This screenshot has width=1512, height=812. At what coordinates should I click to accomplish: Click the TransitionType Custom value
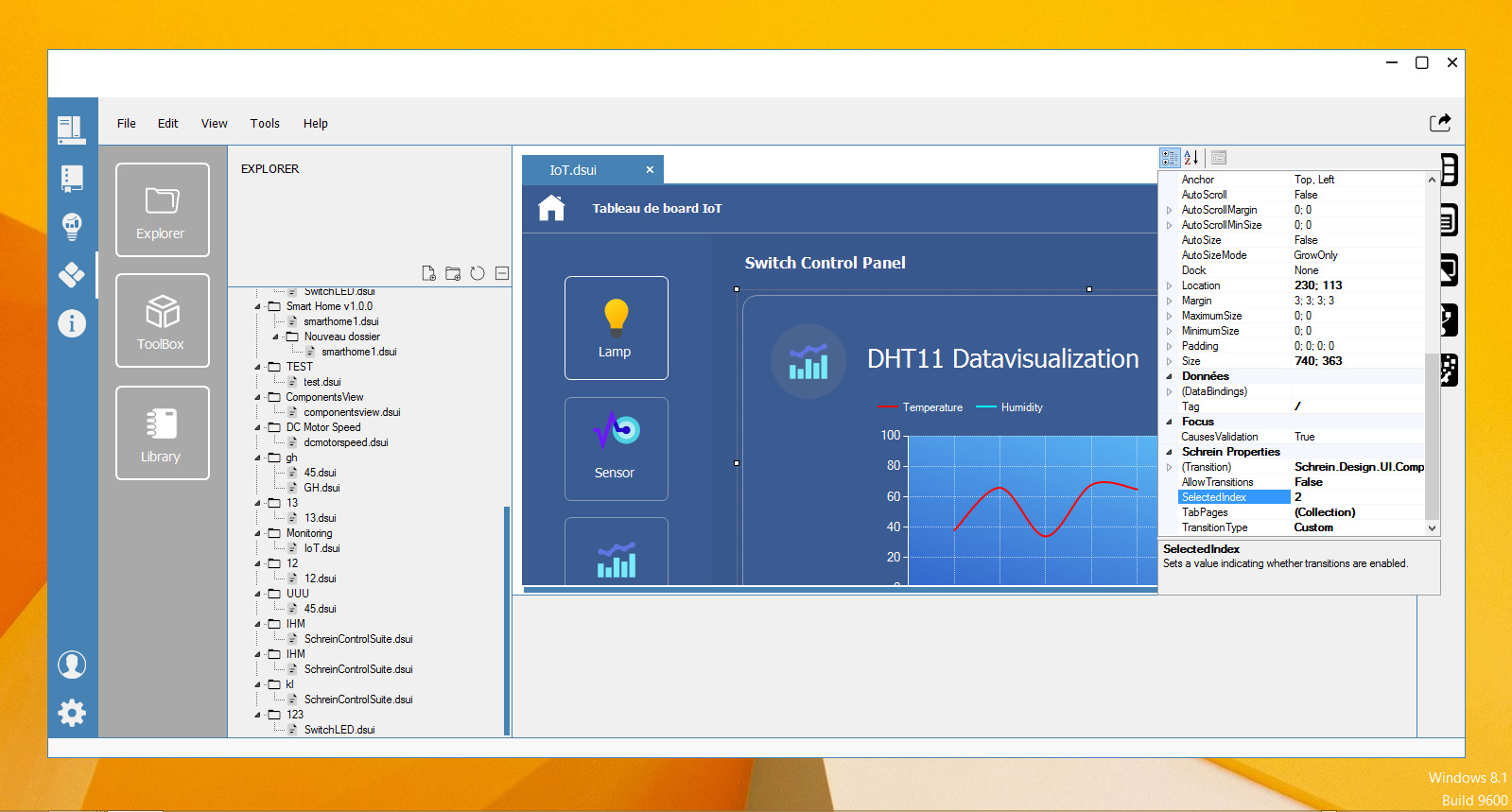coord(1358,527)
